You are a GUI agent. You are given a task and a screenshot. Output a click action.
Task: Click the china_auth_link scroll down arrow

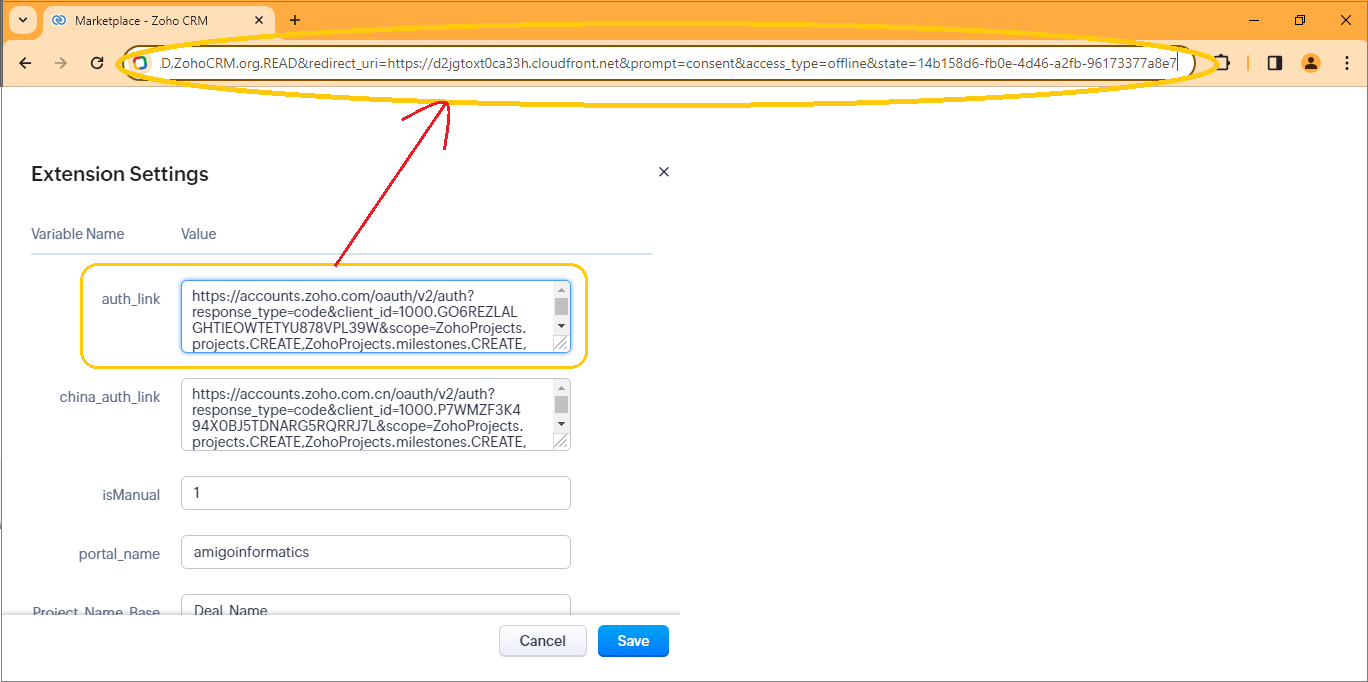[x=561, y=424]
